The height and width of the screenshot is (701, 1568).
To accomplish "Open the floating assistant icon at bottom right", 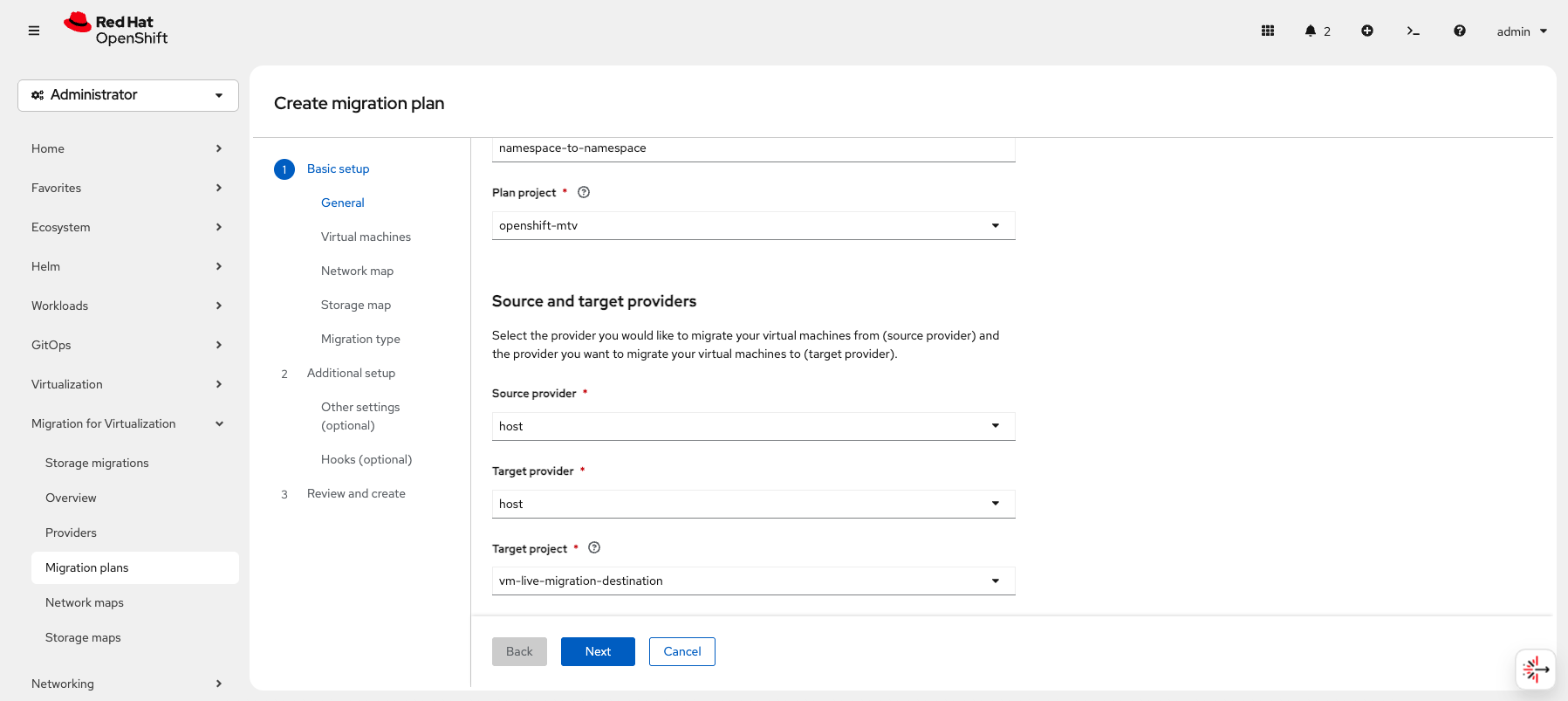I will [1535, 670].
